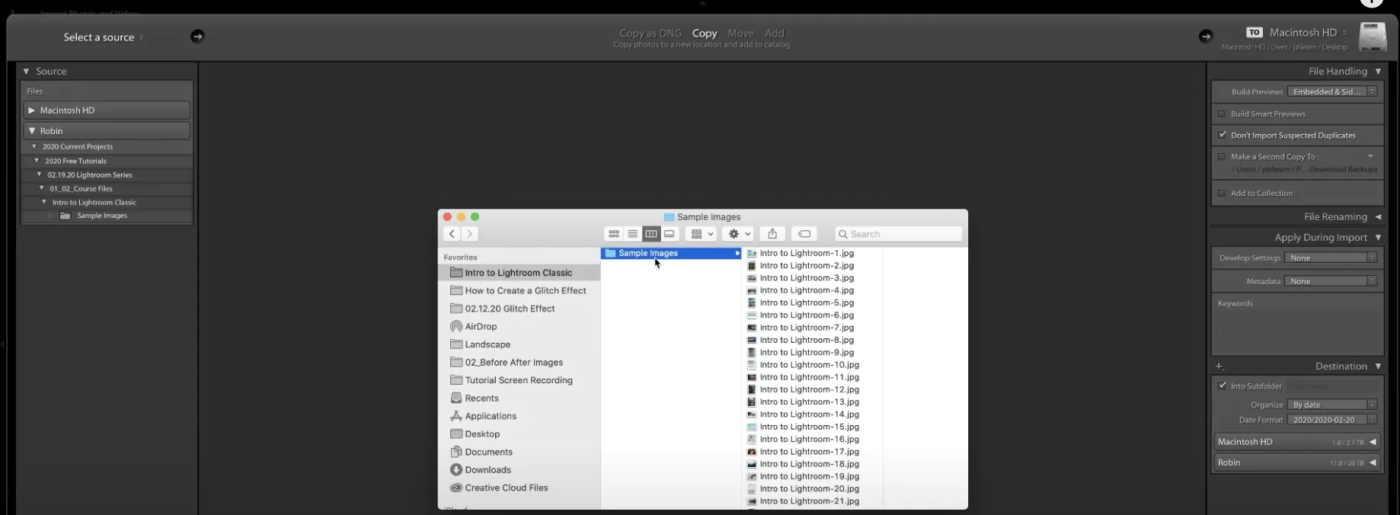Open the Build Previews dropdown
1400x515 pixels.
[1332, 92]
